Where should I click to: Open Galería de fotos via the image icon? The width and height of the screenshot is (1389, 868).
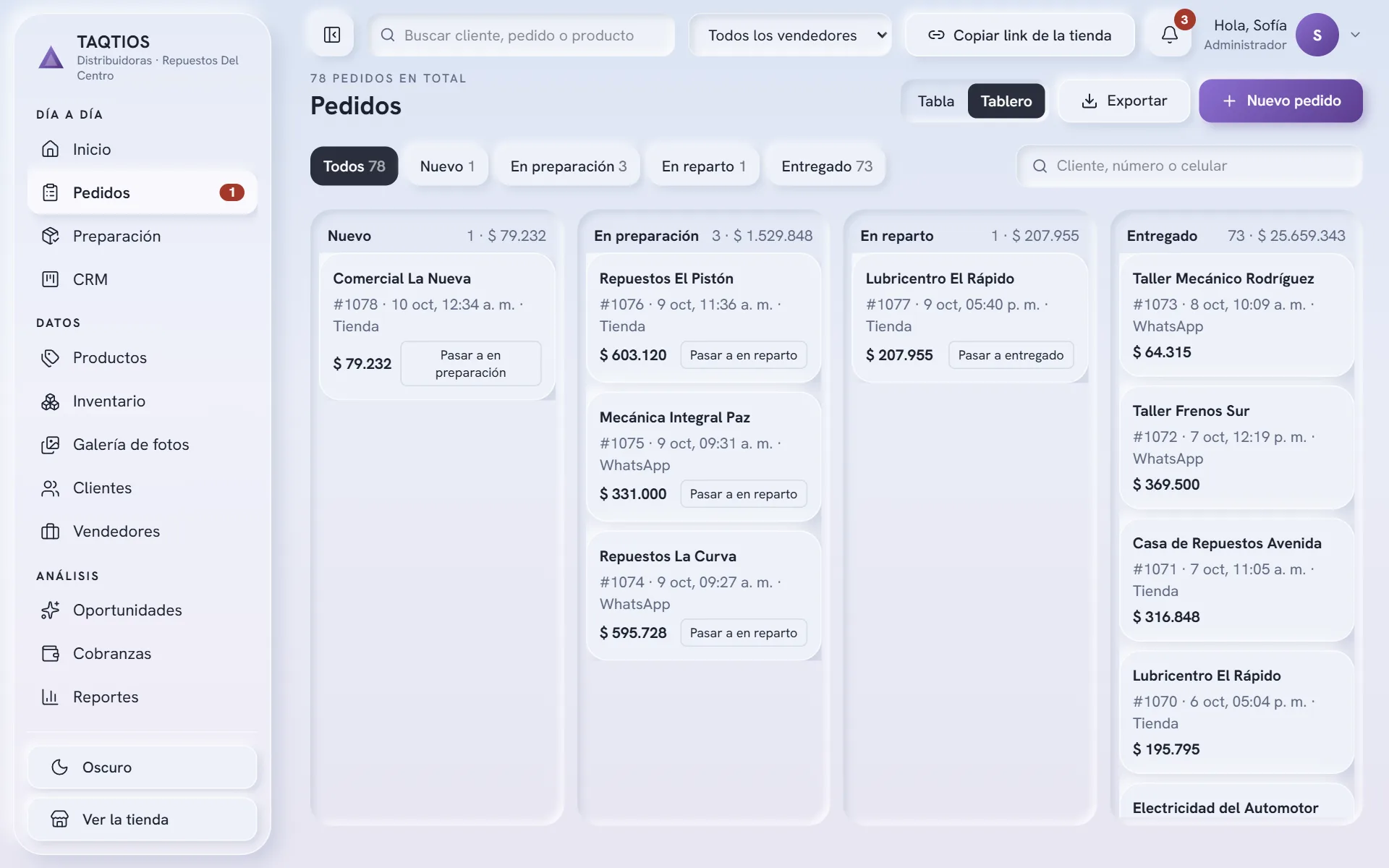(50, 444)
